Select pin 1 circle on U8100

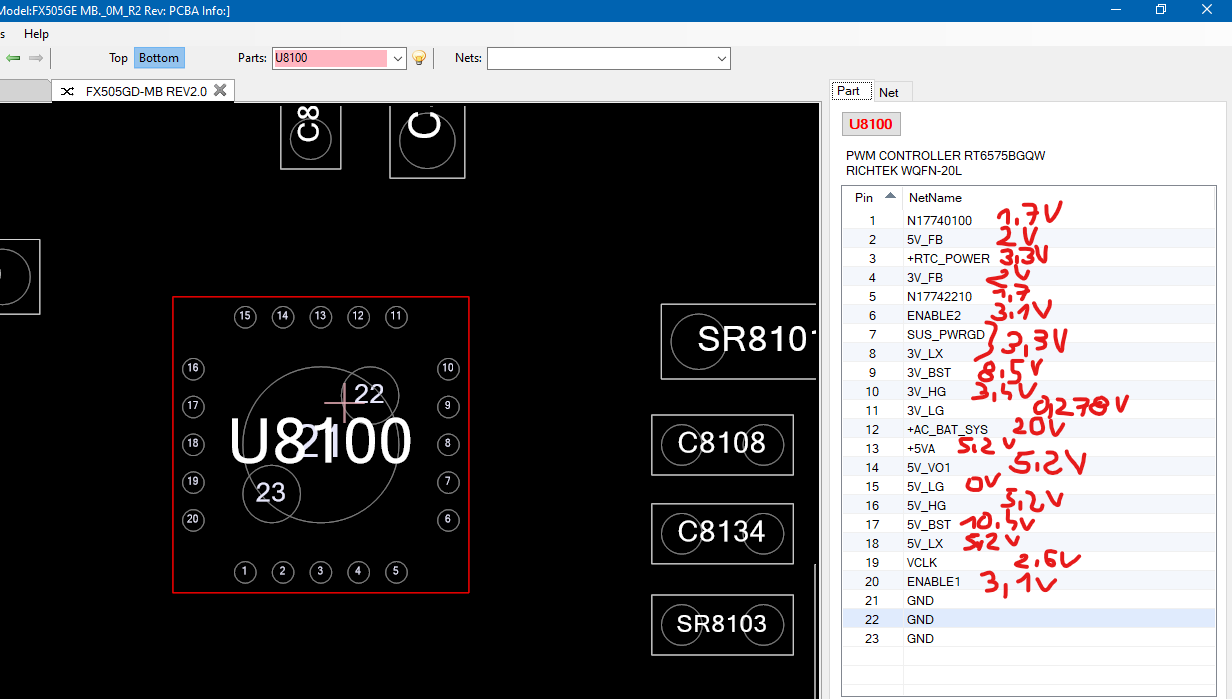coord(245,572)
